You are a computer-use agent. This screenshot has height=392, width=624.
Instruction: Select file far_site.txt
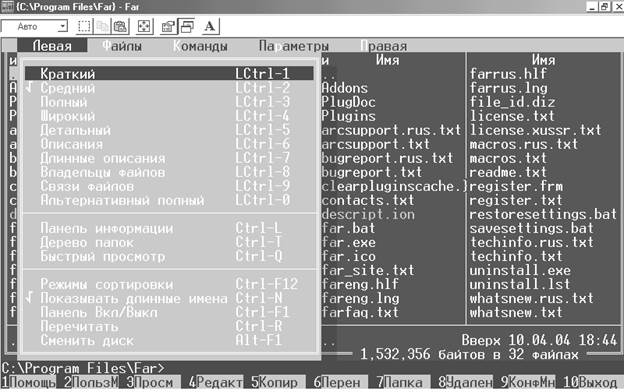click(x=368, y=271)
